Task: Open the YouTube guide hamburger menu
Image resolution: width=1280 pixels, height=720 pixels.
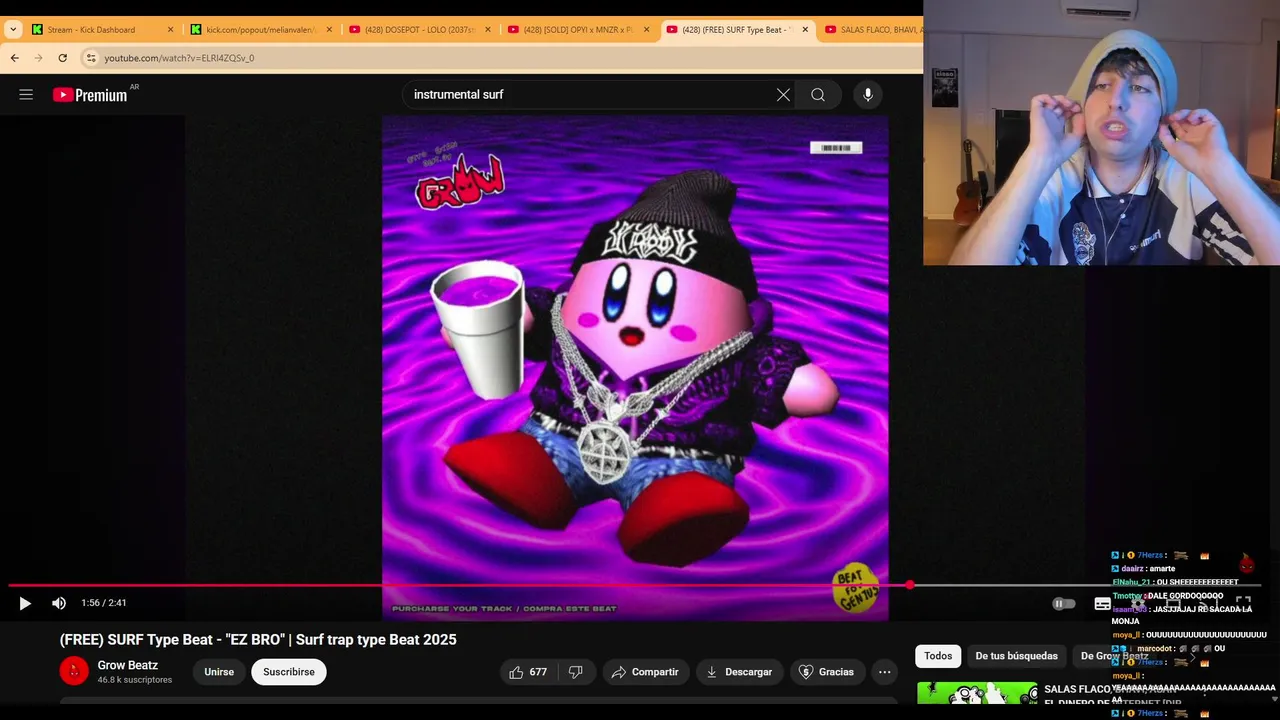Action: pyautogui.click(x=26, y=95)
